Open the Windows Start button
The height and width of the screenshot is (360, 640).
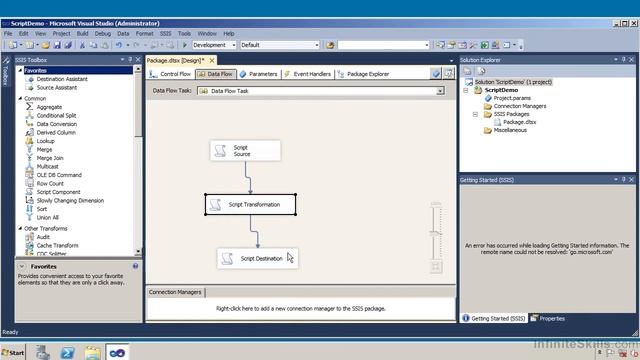[13, 353]
